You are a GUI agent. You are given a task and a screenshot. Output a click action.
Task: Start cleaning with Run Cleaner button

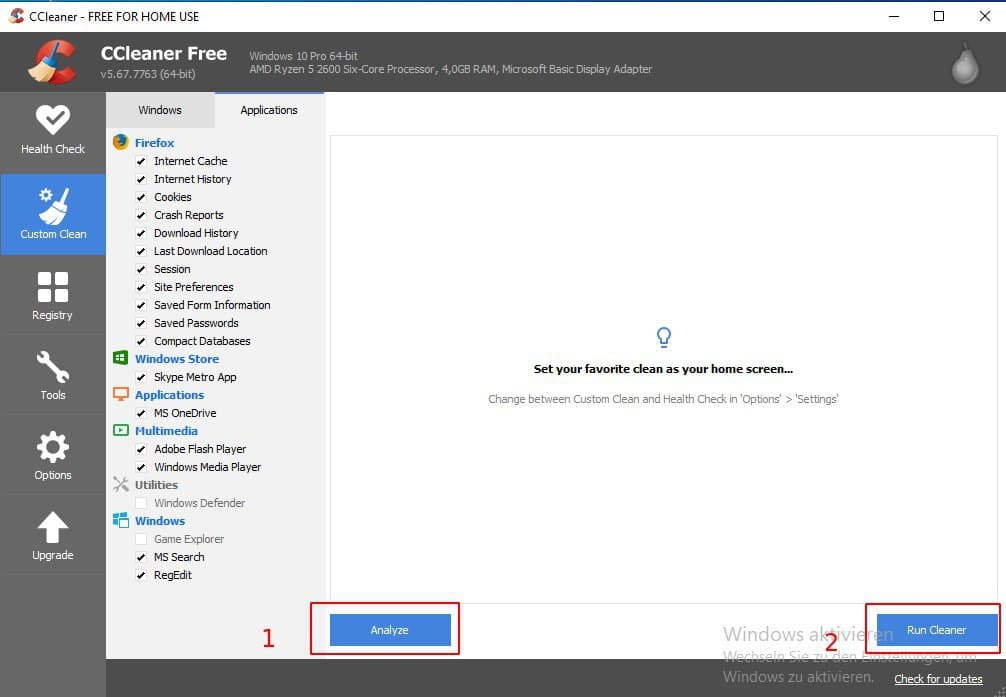click(x=936, y=630)
